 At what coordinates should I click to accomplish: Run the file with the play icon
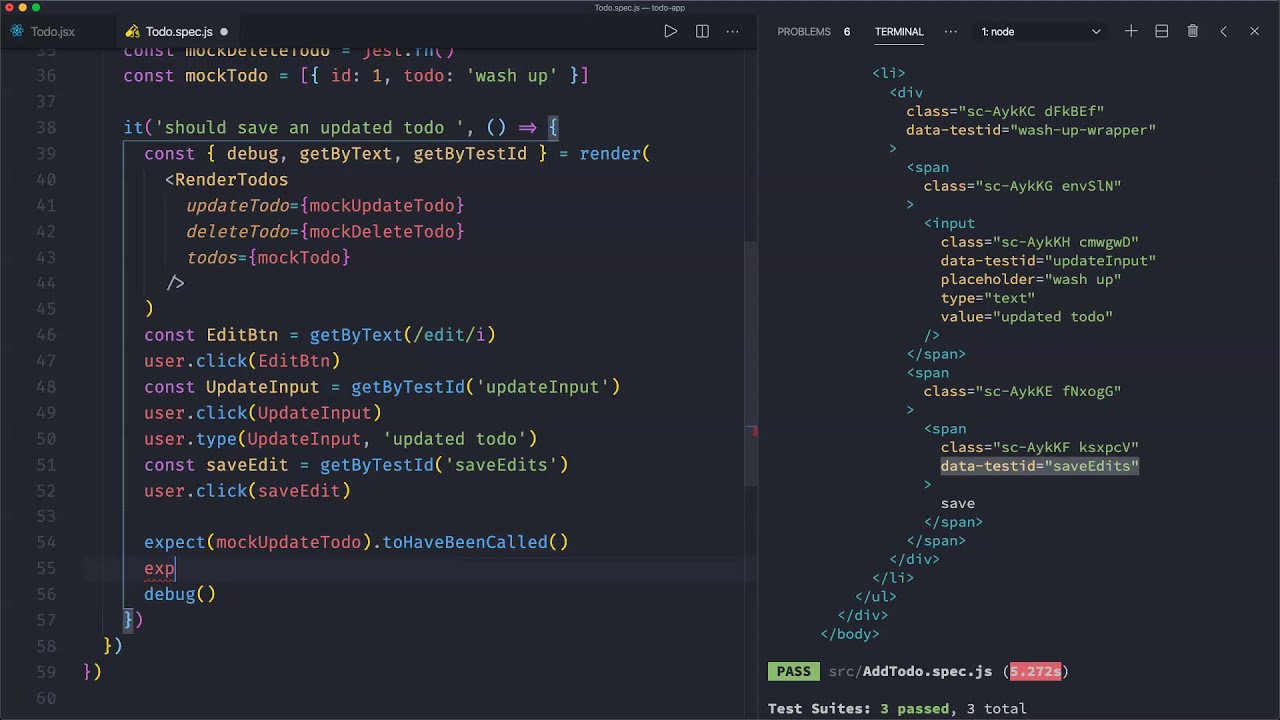[671, 31]
